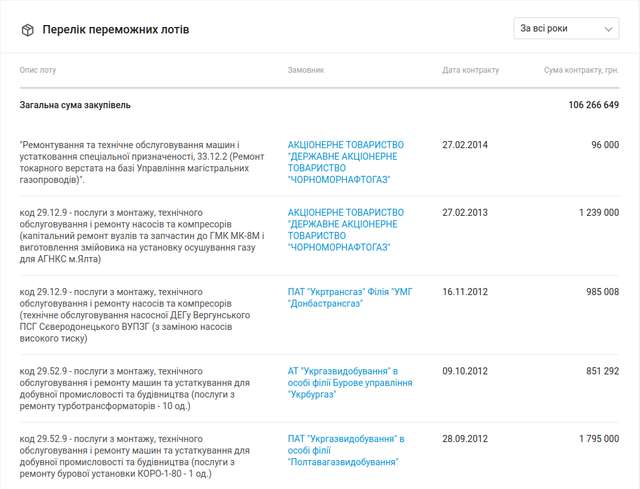Follow the Укргазвидобування Укрбургаз customer link
The height and width of the screenshot is (489, 640).
349,382
